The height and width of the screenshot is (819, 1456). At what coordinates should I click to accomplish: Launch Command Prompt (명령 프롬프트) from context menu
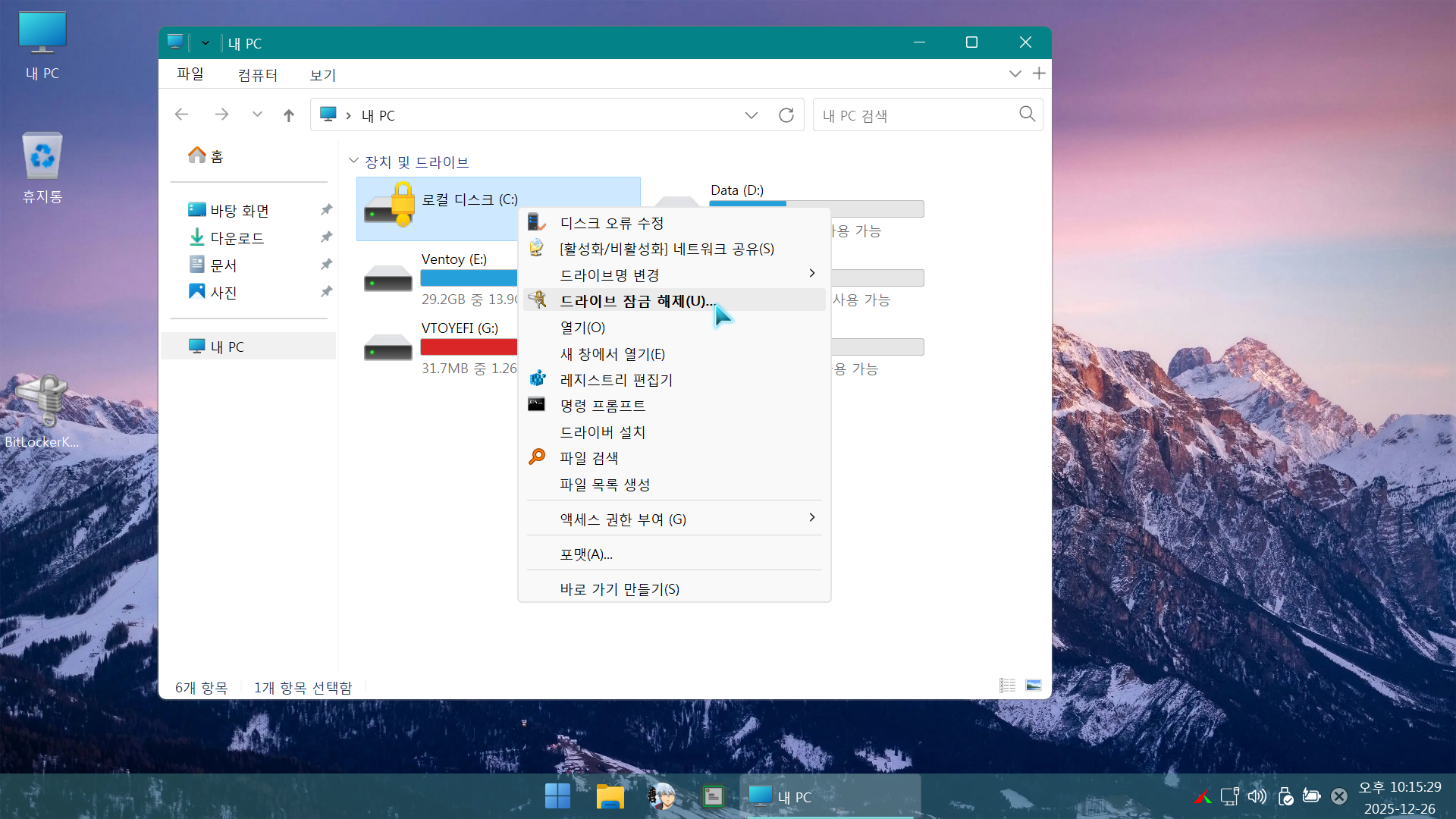[x=602, y=406]
